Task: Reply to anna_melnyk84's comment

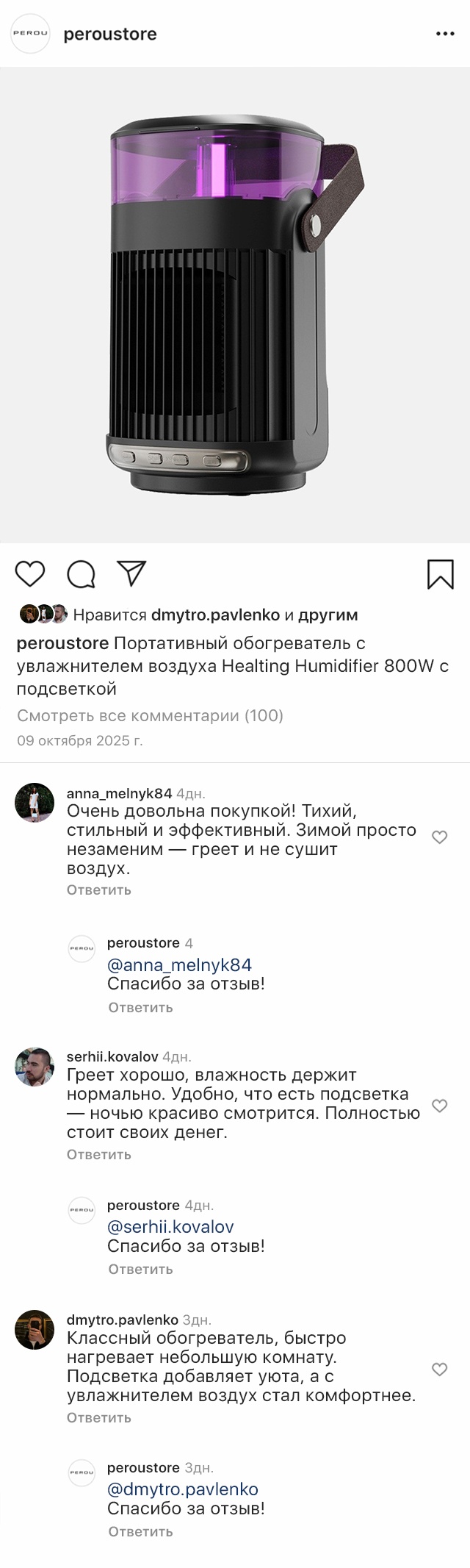Action: [98, 889]
